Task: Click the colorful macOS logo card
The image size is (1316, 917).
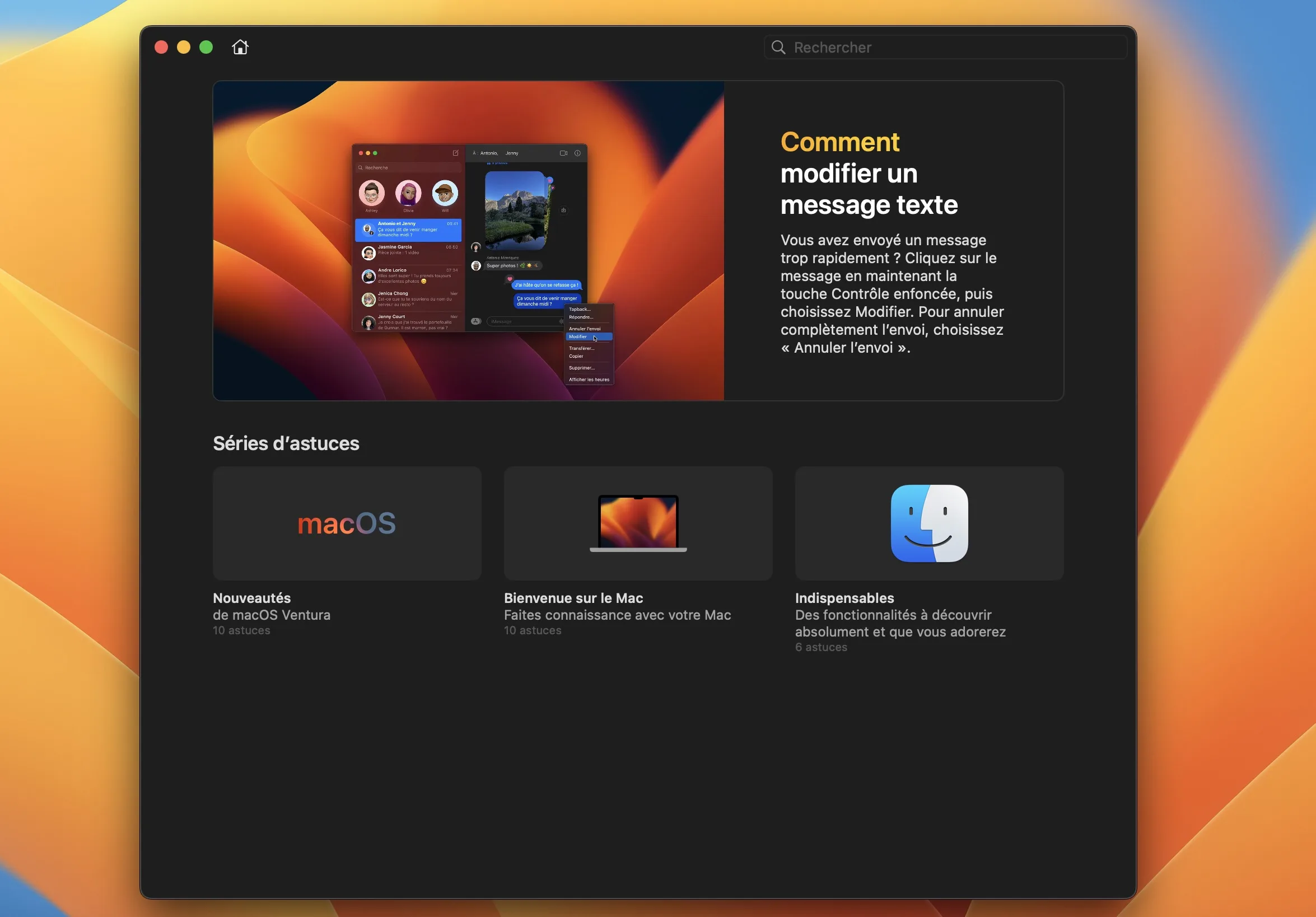Action: pos(347,523)
